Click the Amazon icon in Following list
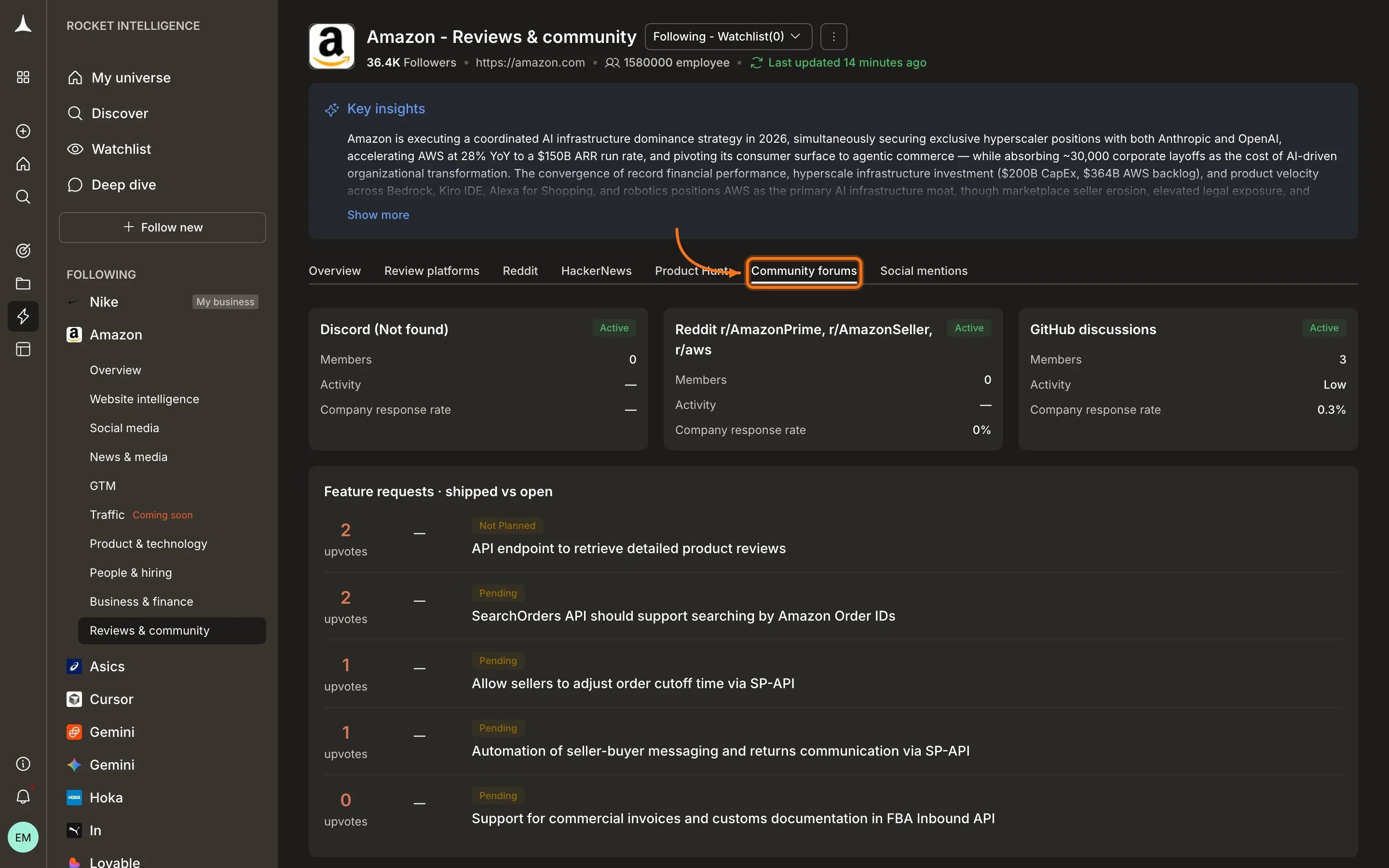This screenshot has height=868, width=1389. 74,335
